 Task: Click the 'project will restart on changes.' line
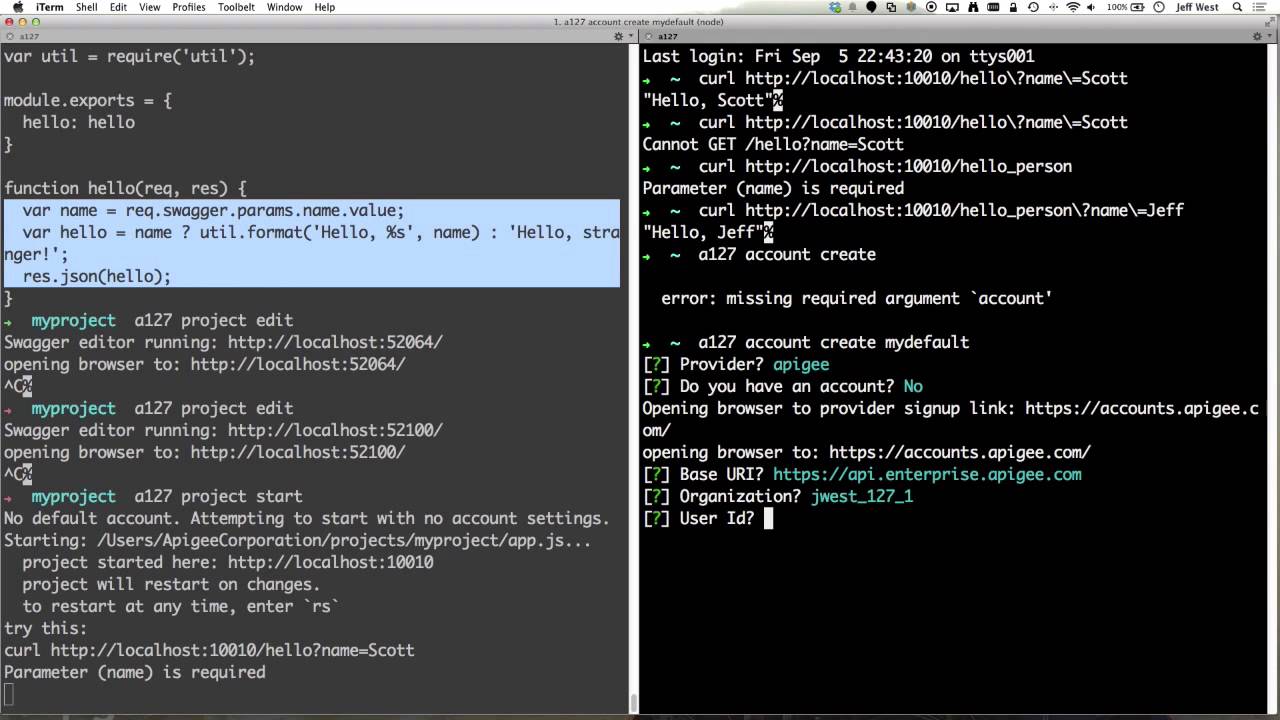point(171,584)
